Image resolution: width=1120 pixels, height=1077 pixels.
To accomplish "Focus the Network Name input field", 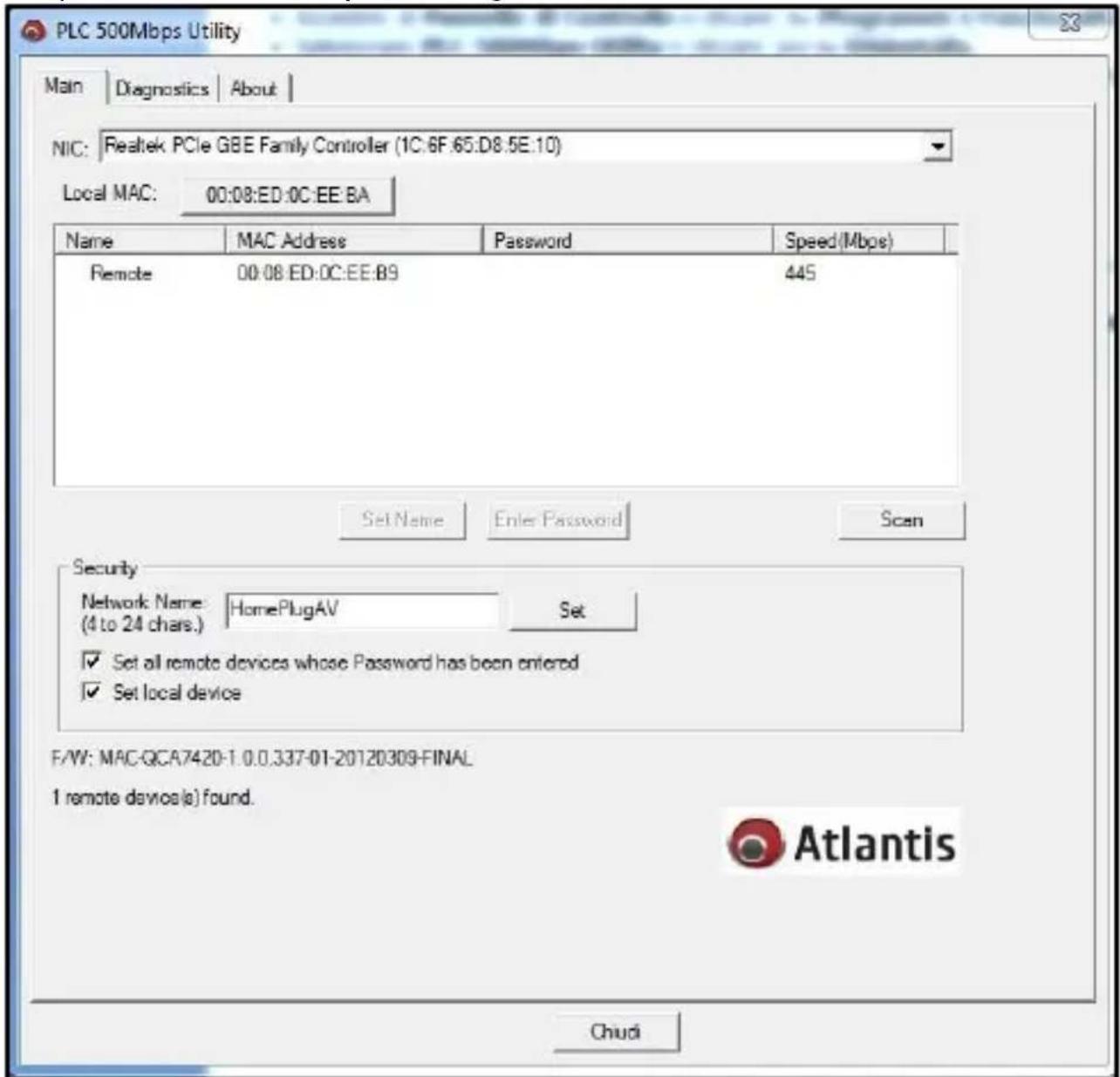I will pos(362,610).
